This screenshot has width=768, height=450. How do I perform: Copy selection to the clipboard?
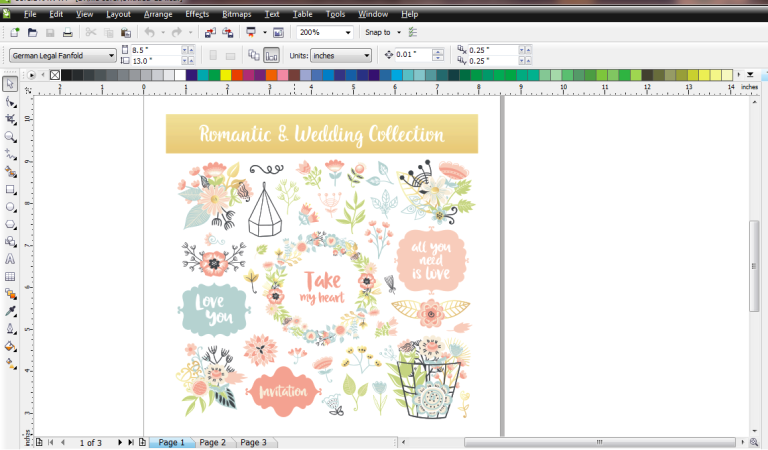(x=108, y=32)
